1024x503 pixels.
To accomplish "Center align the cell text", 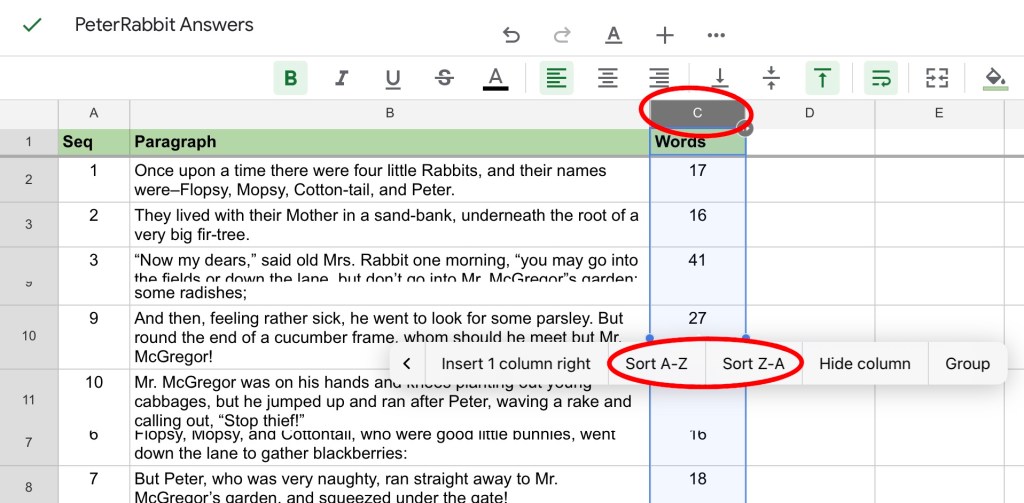I will click(x=607, y=78).
